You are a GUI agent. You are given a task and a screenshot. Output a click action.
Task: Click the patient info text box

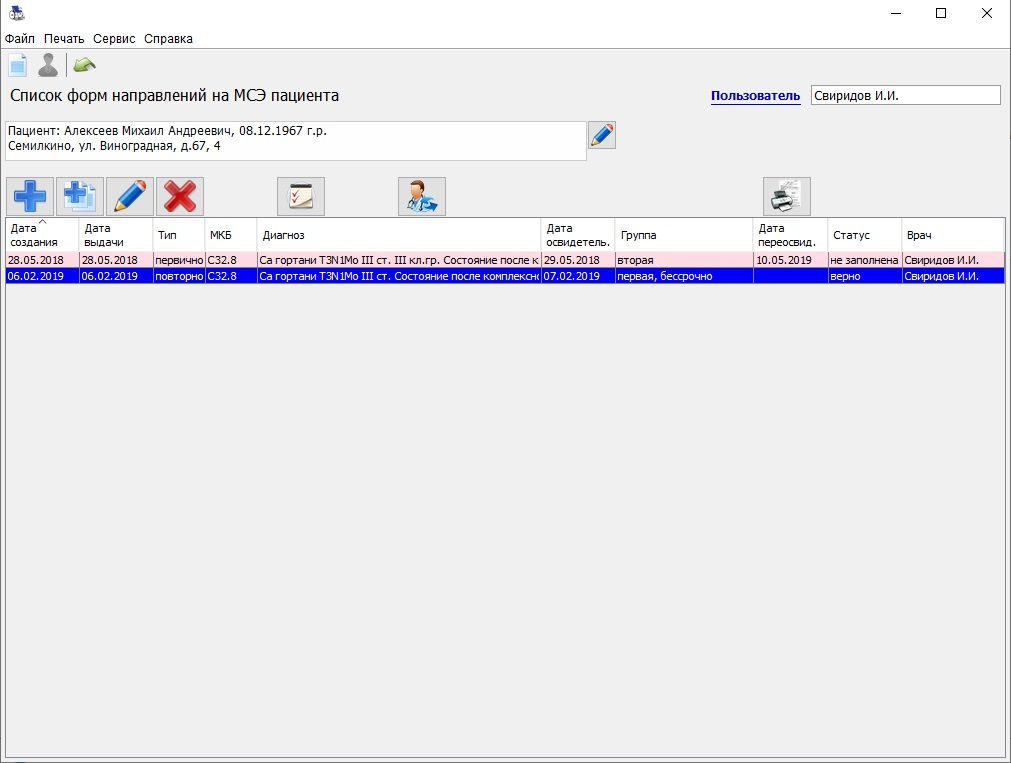click(x=296, y=141)
